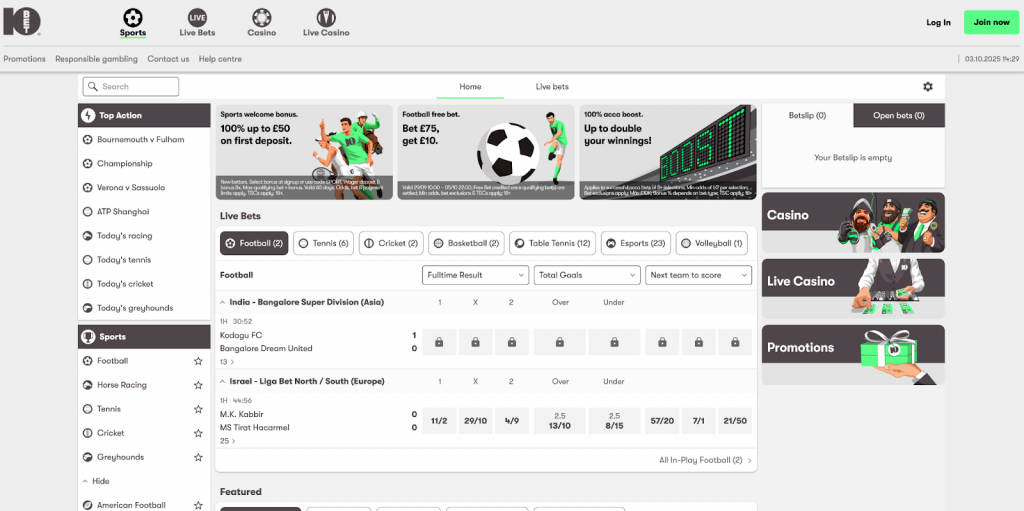Click the Today's tennis ball icon
The height and width of the screenshot is (511, 1024).
(x=88, y=260)
